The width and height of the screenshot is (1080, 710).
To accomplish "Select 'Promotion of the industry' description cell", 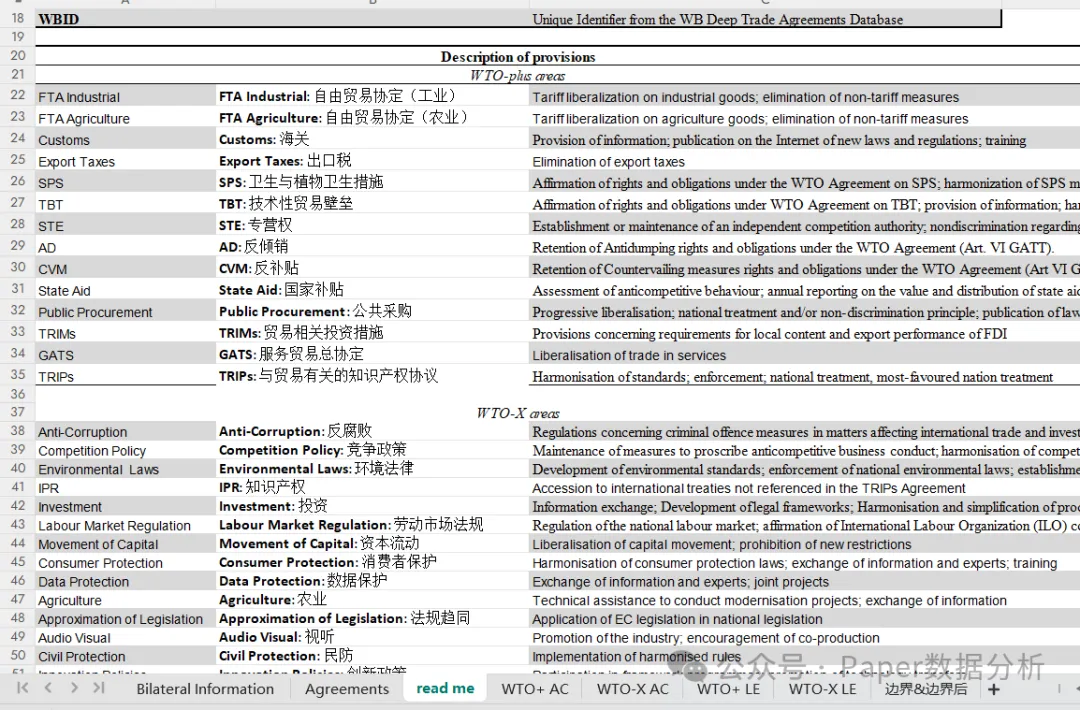I will pyautogui.click(x=804, y=637).
